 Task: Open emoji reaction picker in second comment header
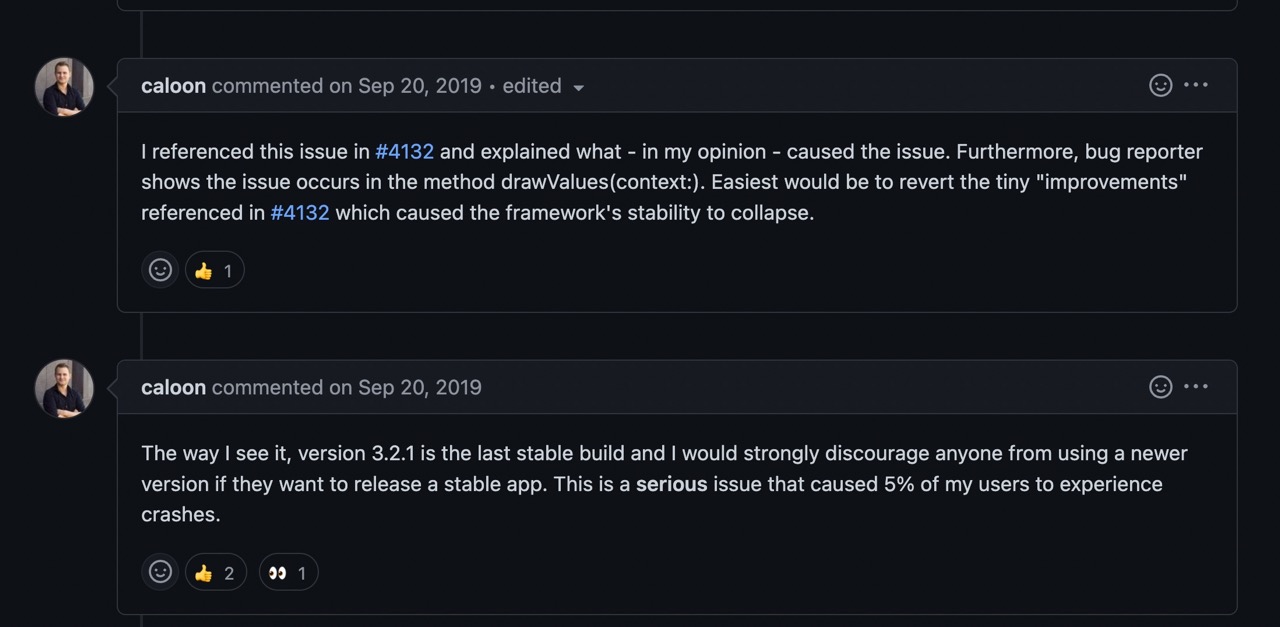[x=1160, y=387]
